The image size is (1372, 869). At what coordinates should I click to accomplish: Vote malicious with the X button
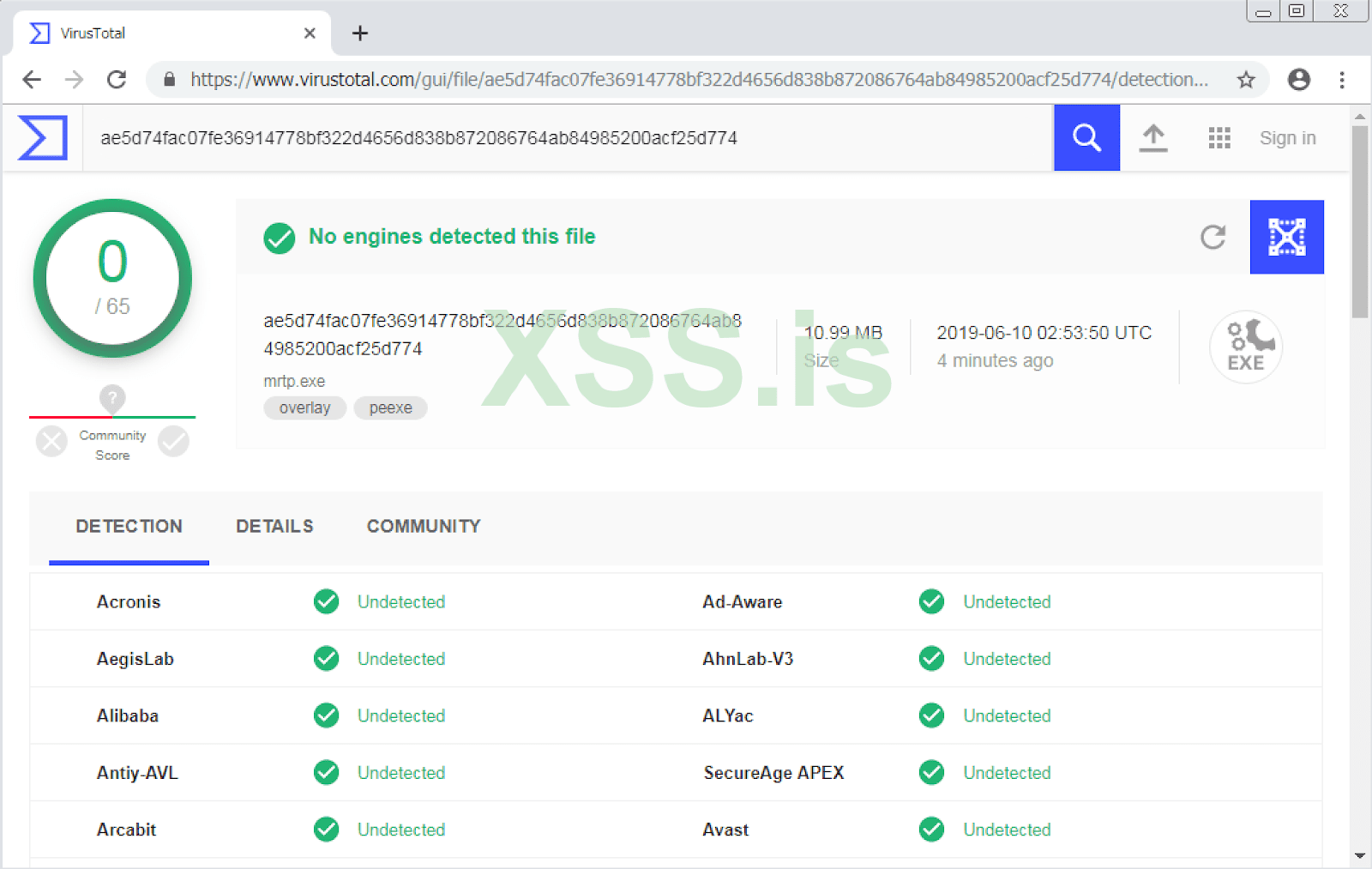51,442
